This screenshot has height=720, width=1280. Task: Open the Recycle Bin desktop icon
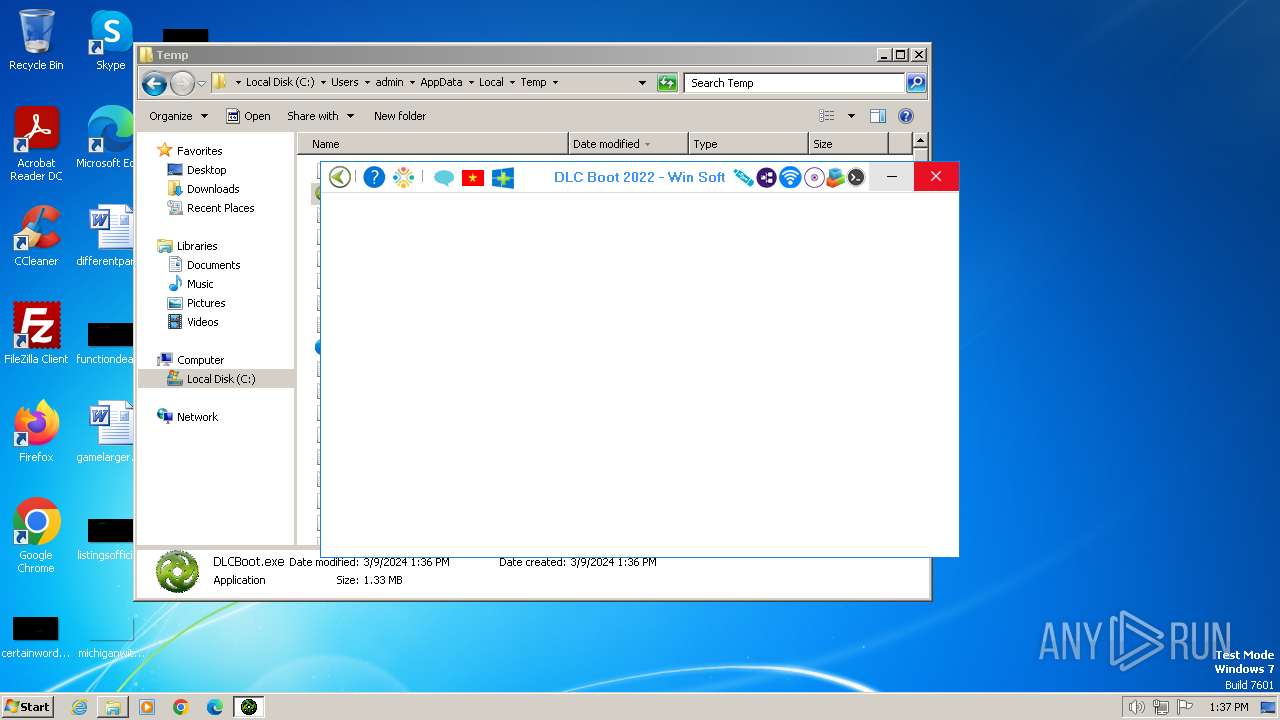[x=36, y=40]
